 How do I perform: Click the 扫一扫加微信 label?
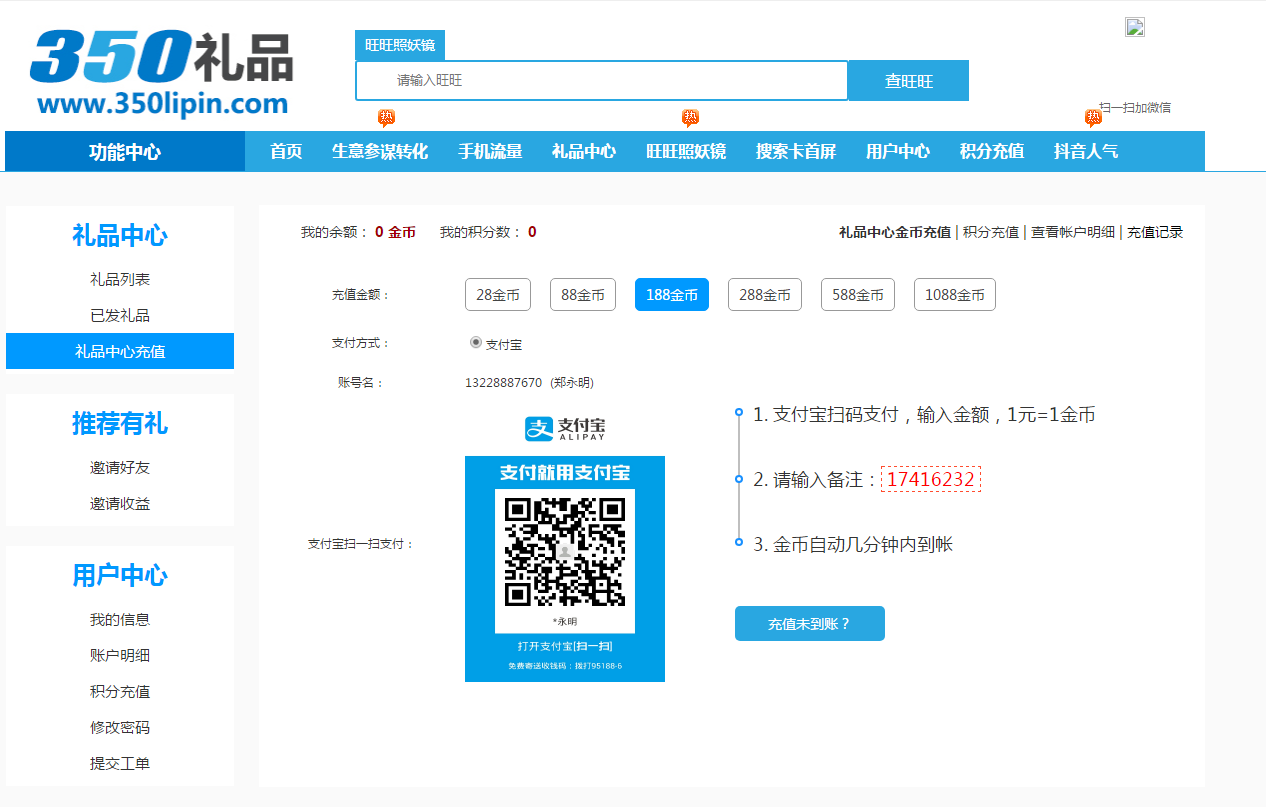point(1135,107)
